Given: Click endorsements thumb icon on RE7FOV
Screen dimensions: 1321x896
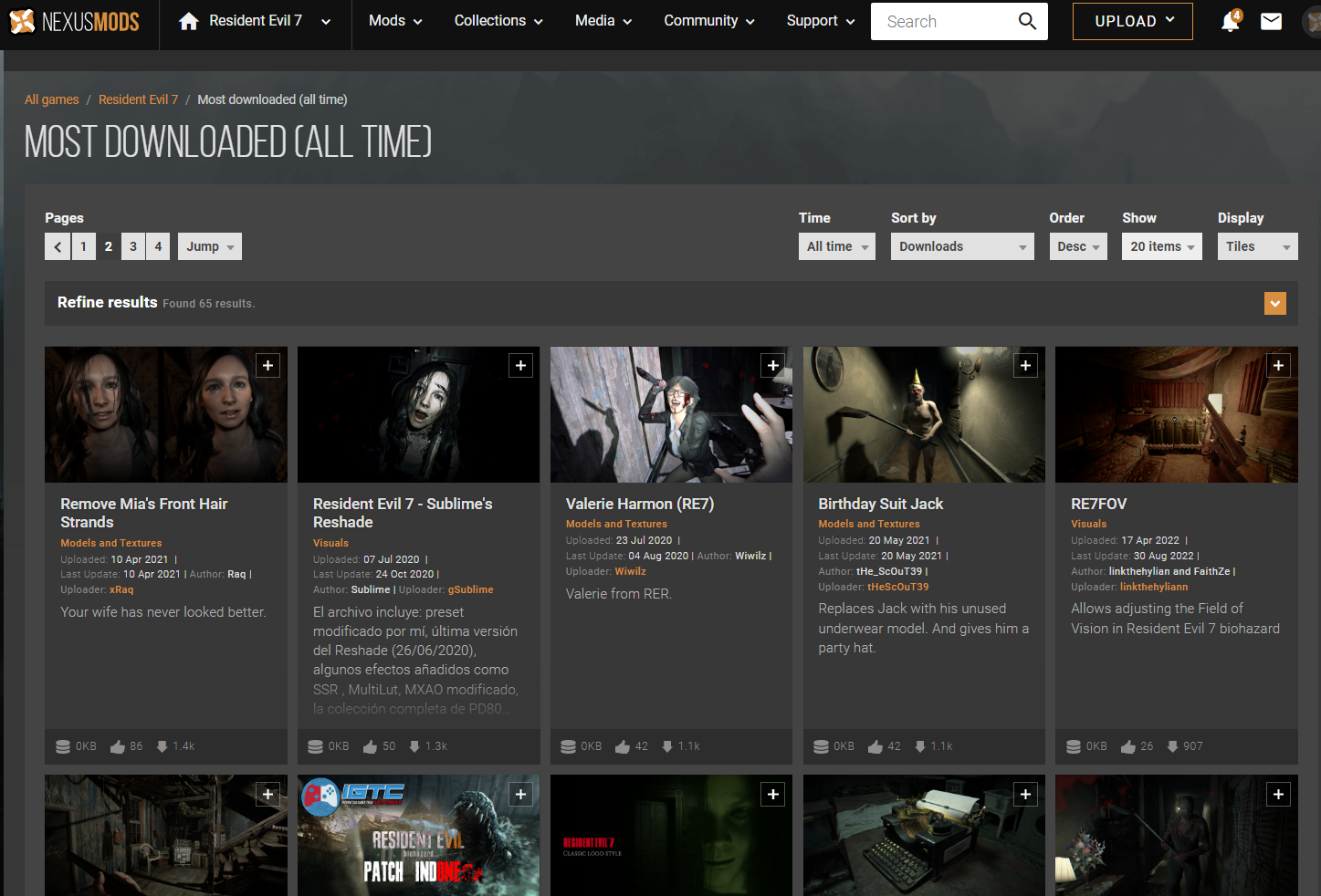Looking at the screenshot, I should click(x=1128, y=746).
